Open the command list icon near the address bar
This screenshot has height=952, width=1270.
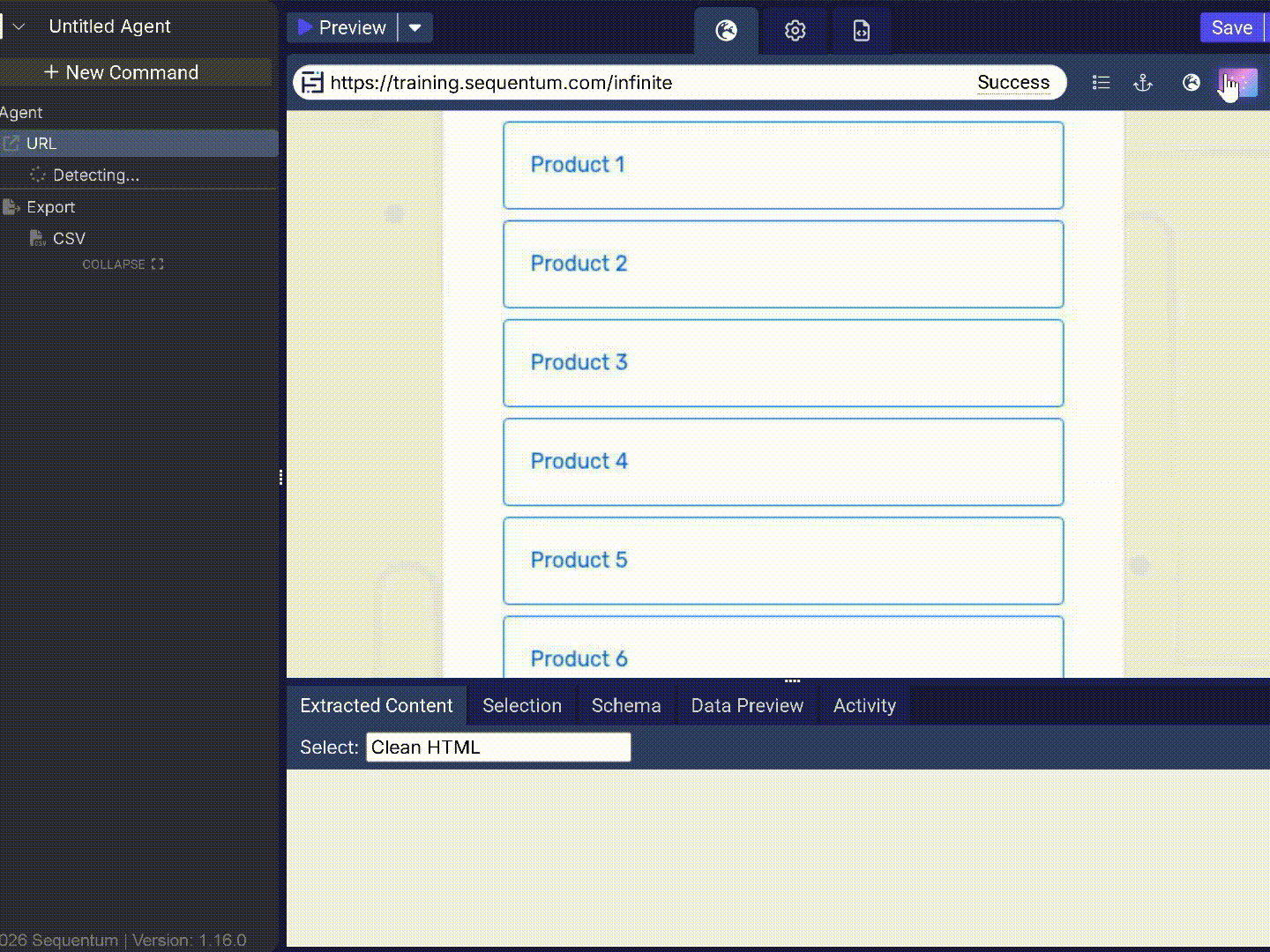1102,82
